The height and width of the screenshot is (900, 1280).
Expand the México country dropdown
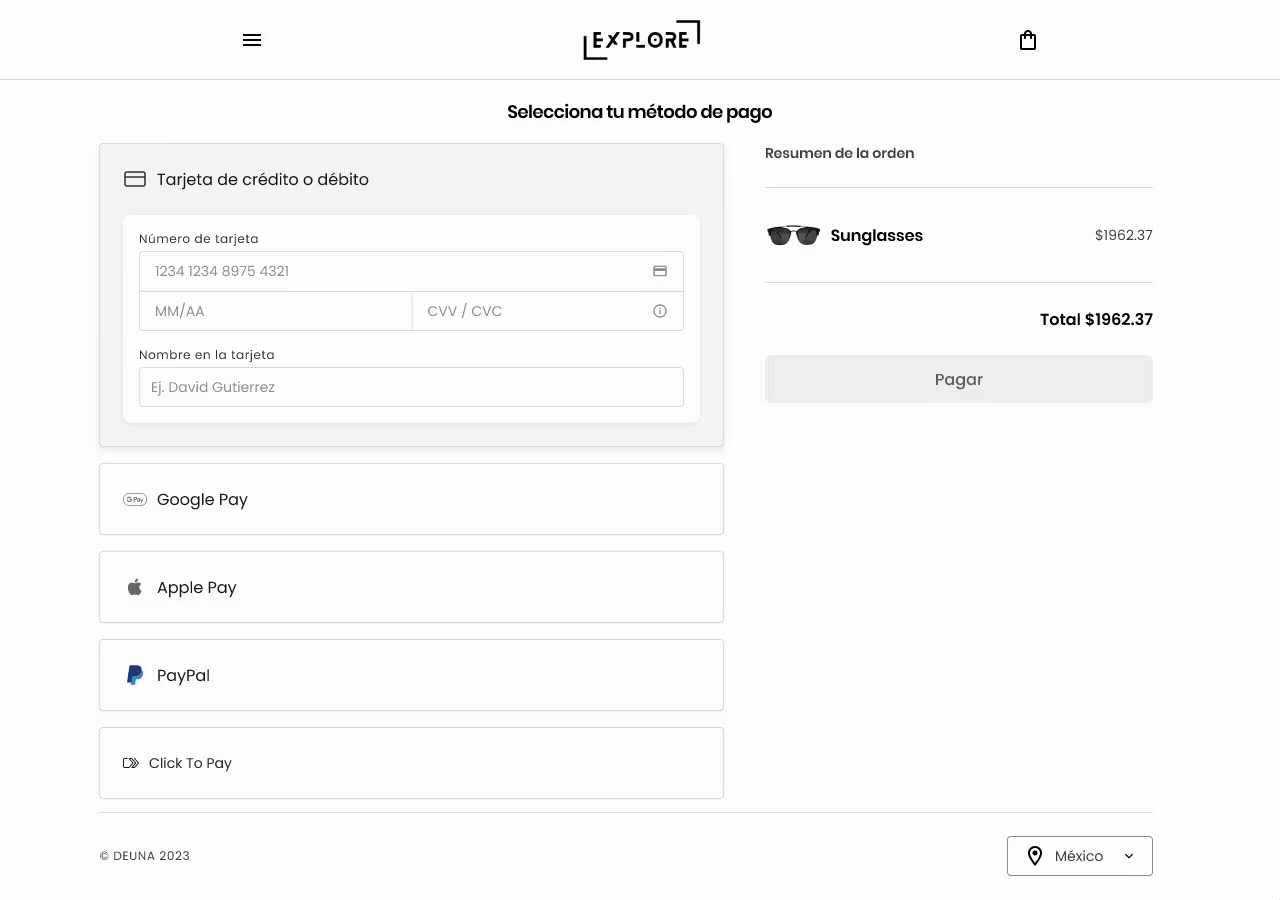click(1080, 856)
